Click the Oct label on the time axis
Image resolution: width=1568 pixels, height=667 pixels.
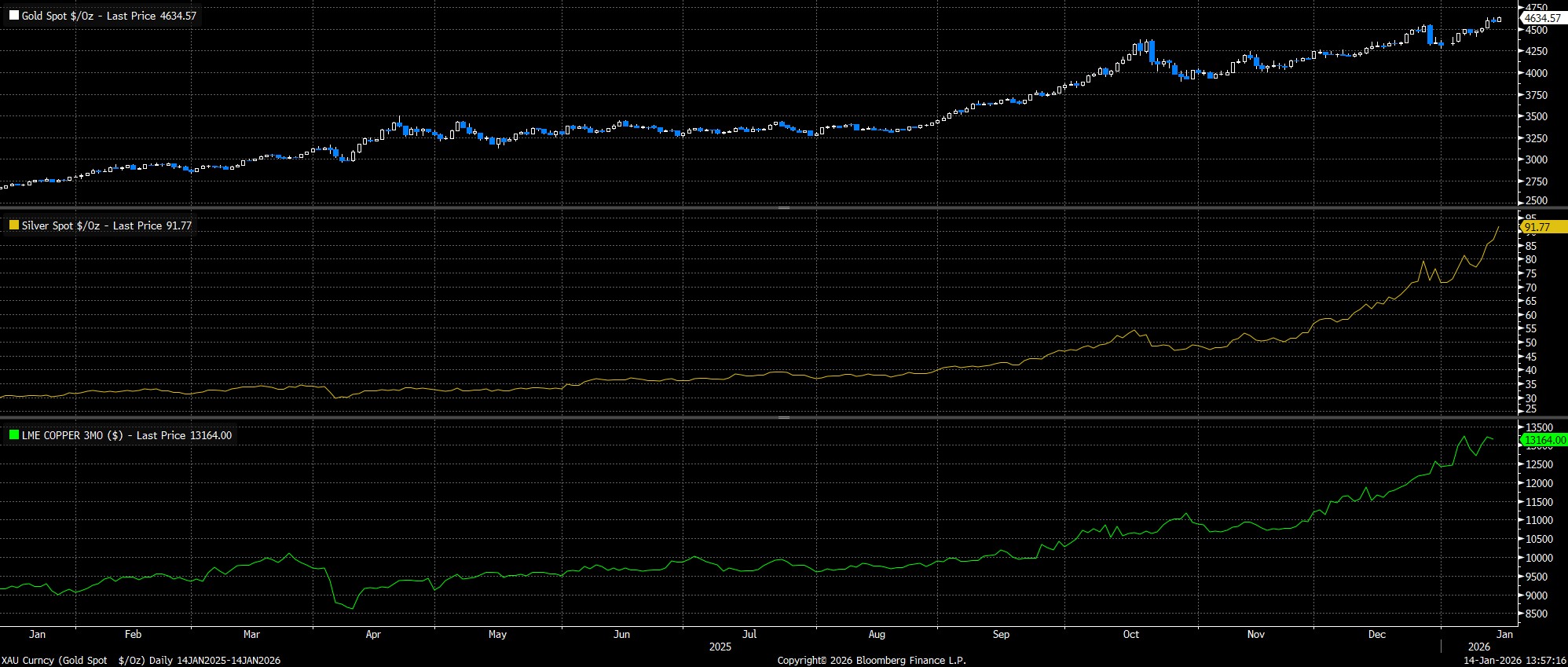pyautogui.click(x=1130, y=634)
